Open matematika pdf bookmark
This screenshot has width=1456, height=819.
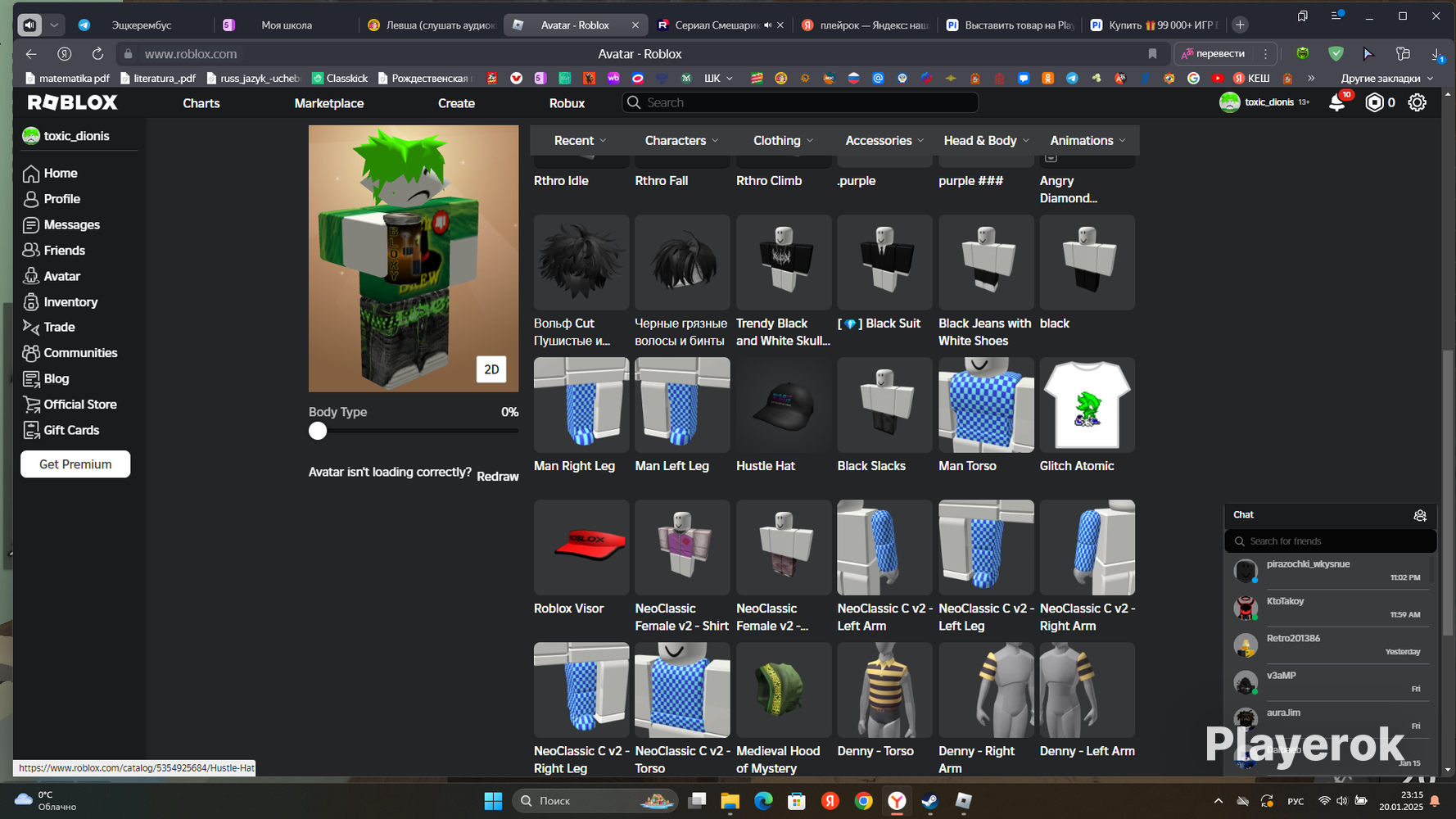tap(67, 79)
